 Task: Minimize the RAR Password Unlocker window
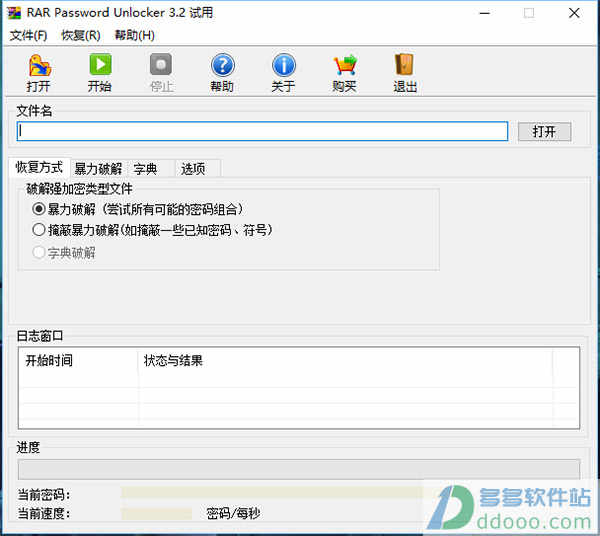[x=485, y=13]
